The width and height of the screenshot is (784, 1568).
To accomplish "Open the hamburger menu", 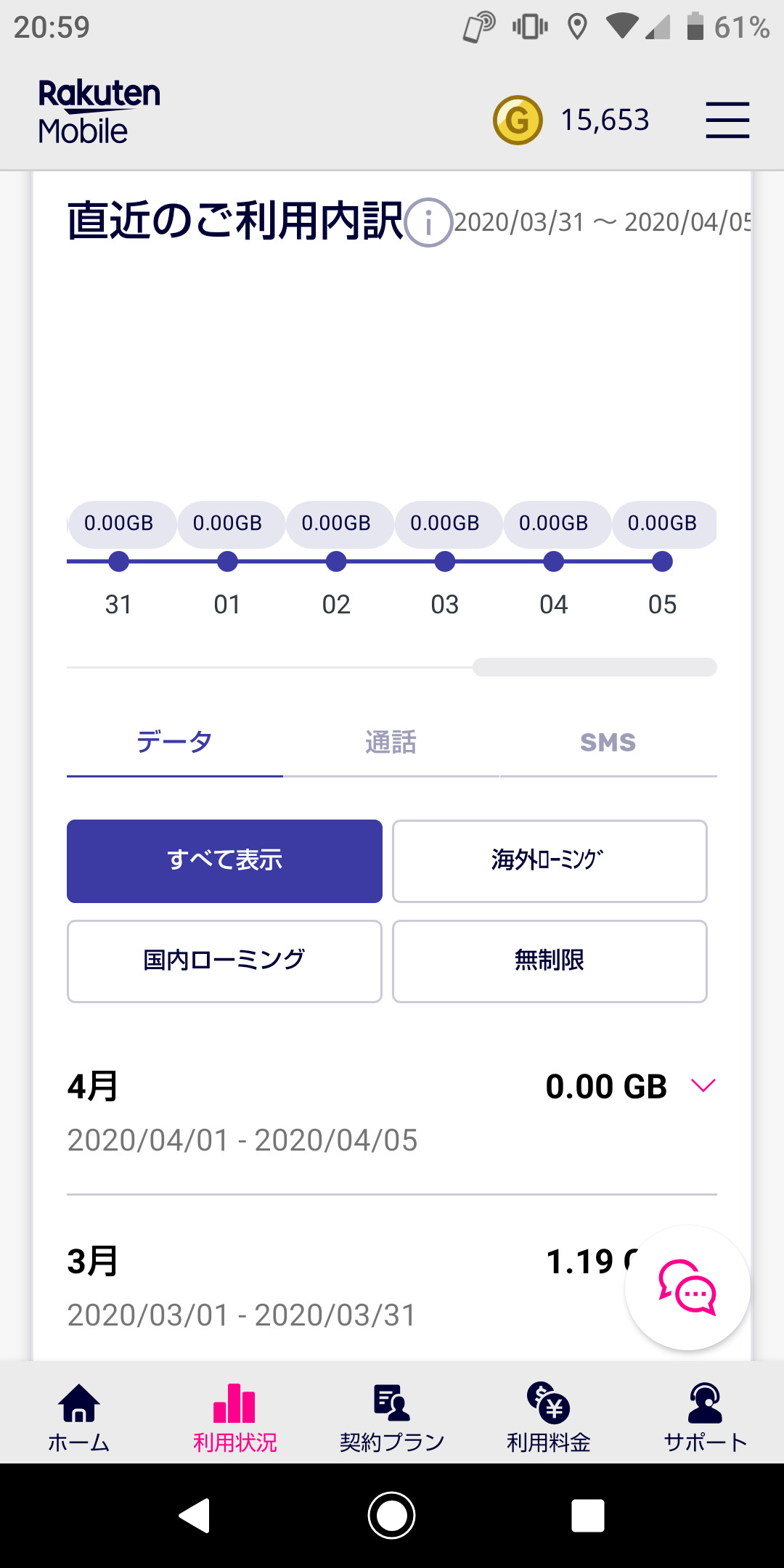I will tap(727, 120).
